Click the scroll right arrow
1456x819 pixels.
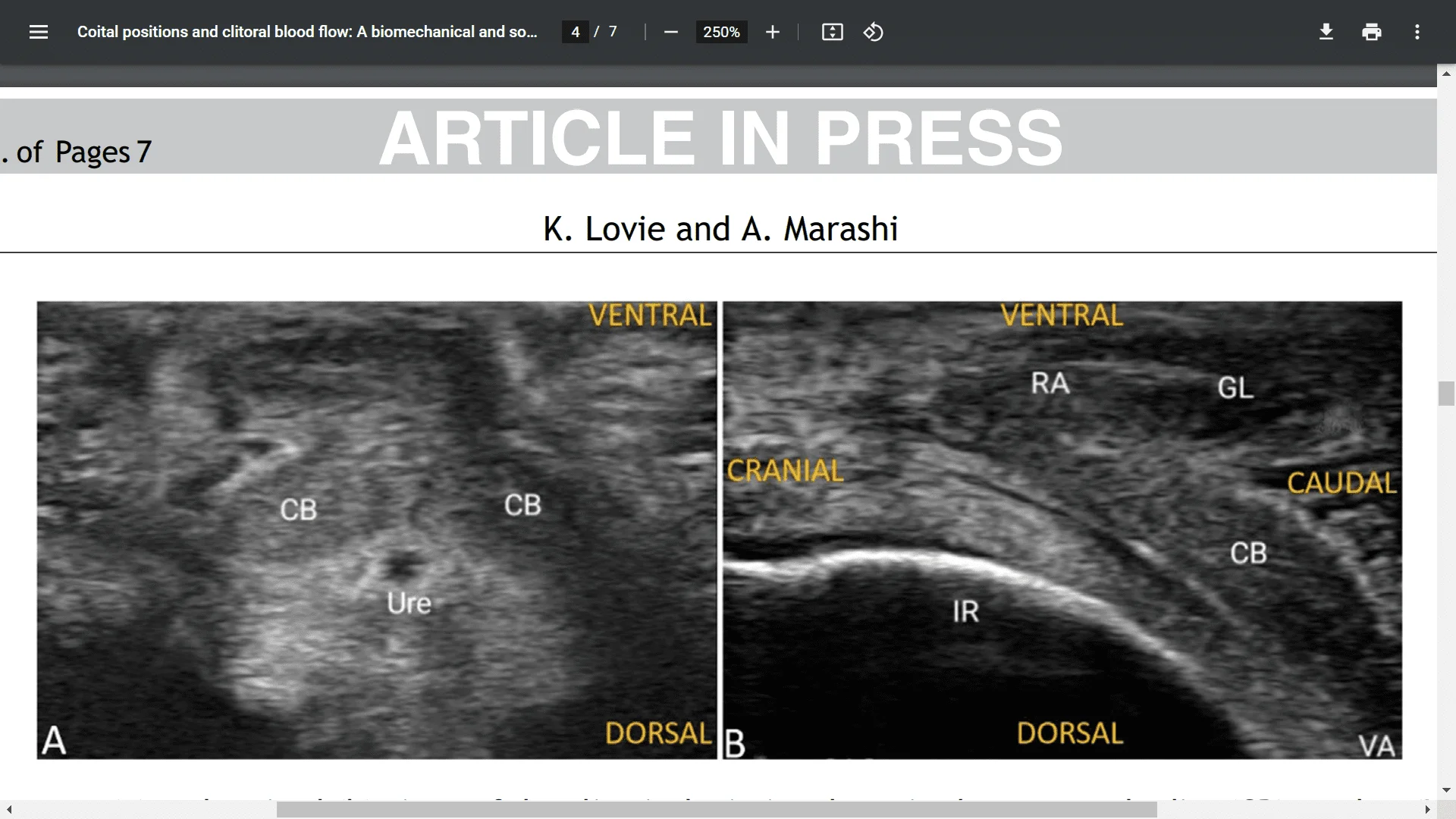(1427, 810)
